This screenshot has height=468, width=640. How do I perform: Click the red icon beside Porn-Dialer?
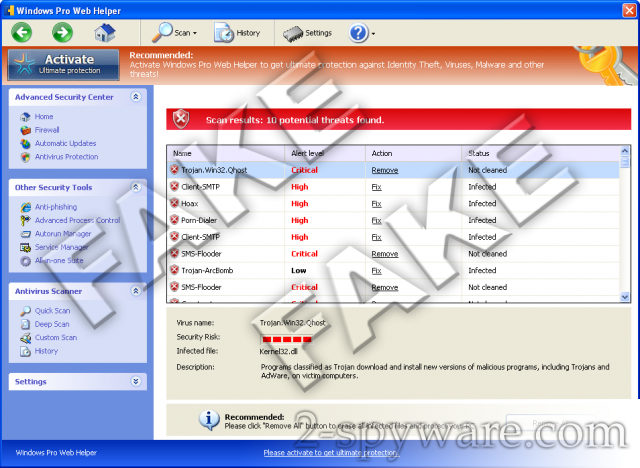pos(174,220)
